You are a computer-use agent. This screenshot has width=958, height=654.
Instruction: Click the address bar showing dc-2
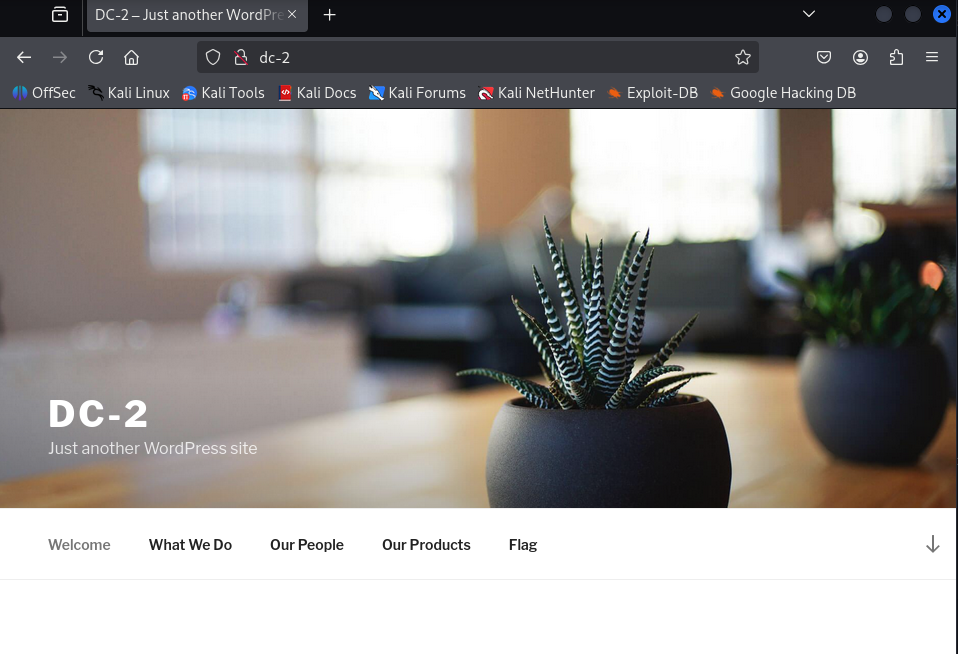pyautogui.click(x=480, y=57)
